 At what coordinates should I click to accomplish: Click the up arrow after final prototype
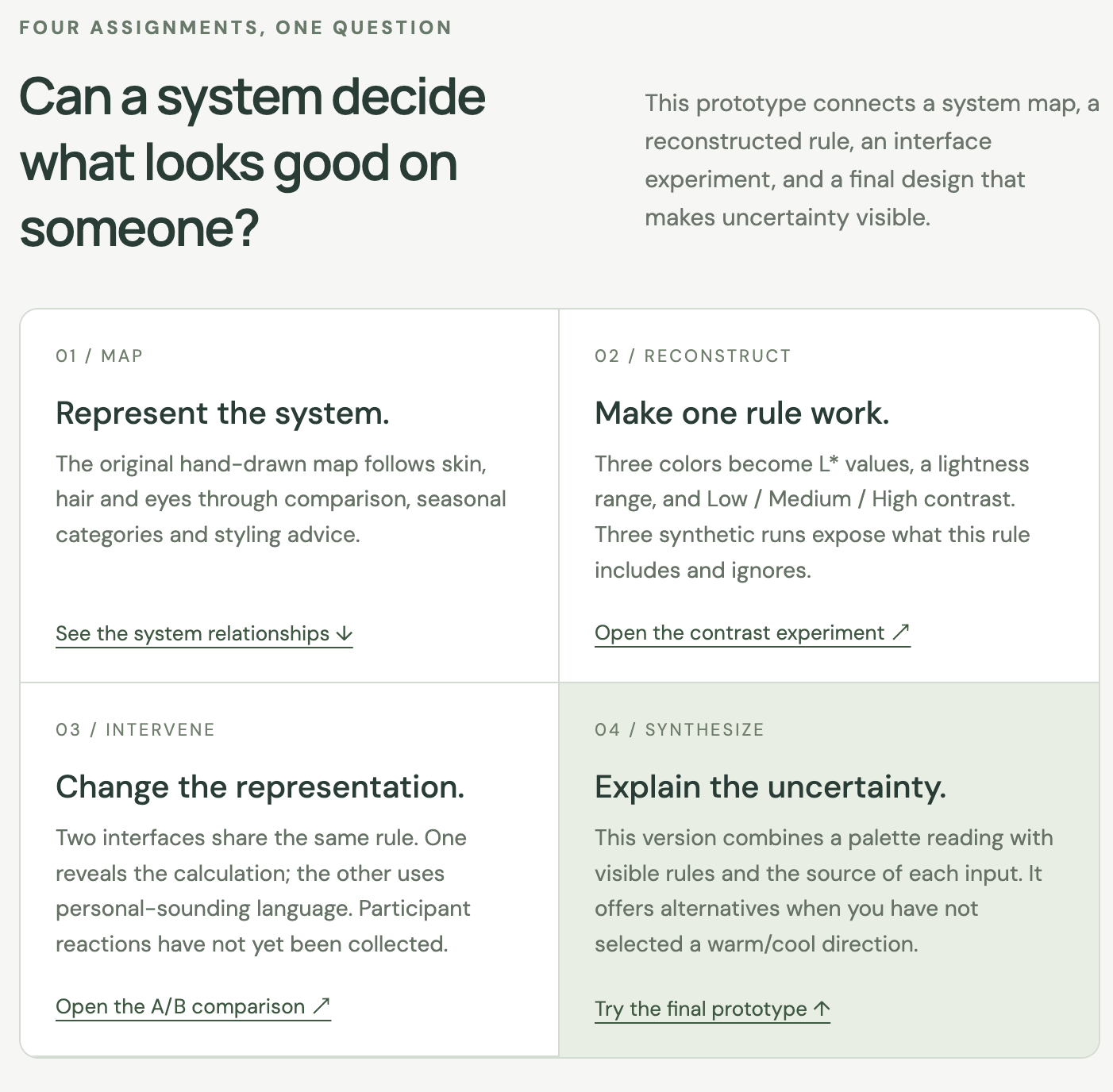[822, 1009]
